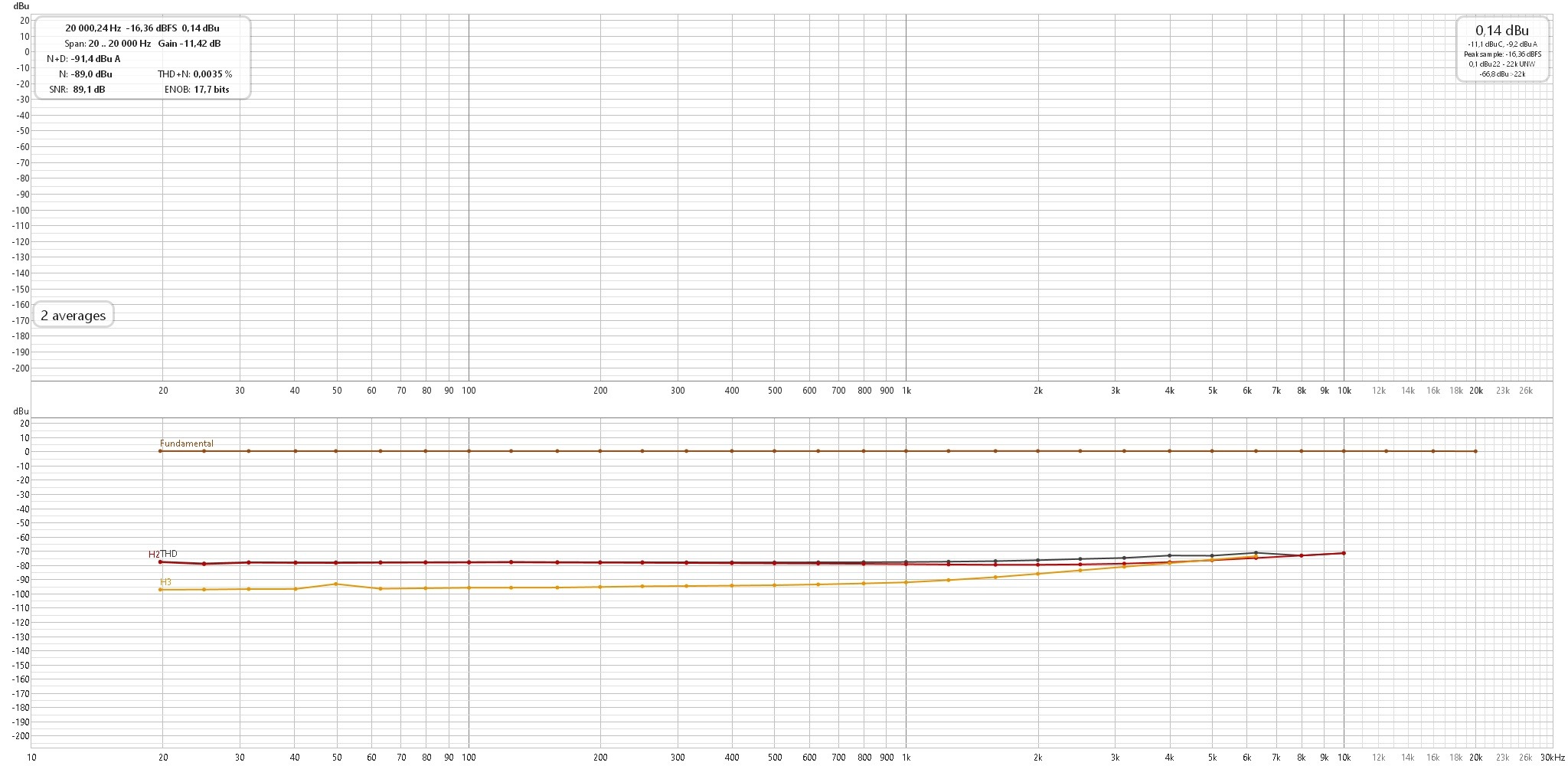Click the '30kHz' label on the lower frequency axis

pos(1552,758)
